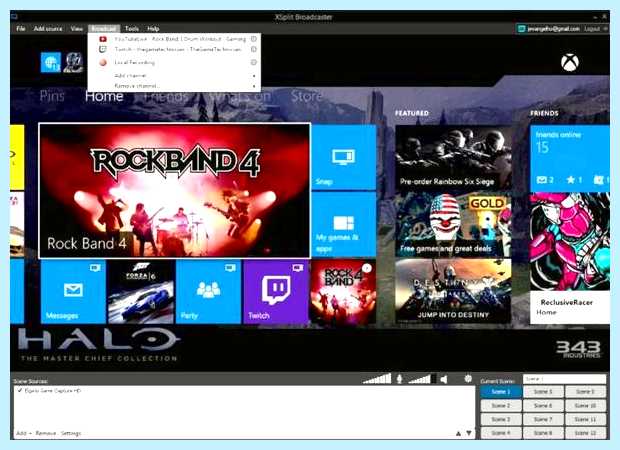Click the Twitch icon in the Broadcast menu

point(103,49)
